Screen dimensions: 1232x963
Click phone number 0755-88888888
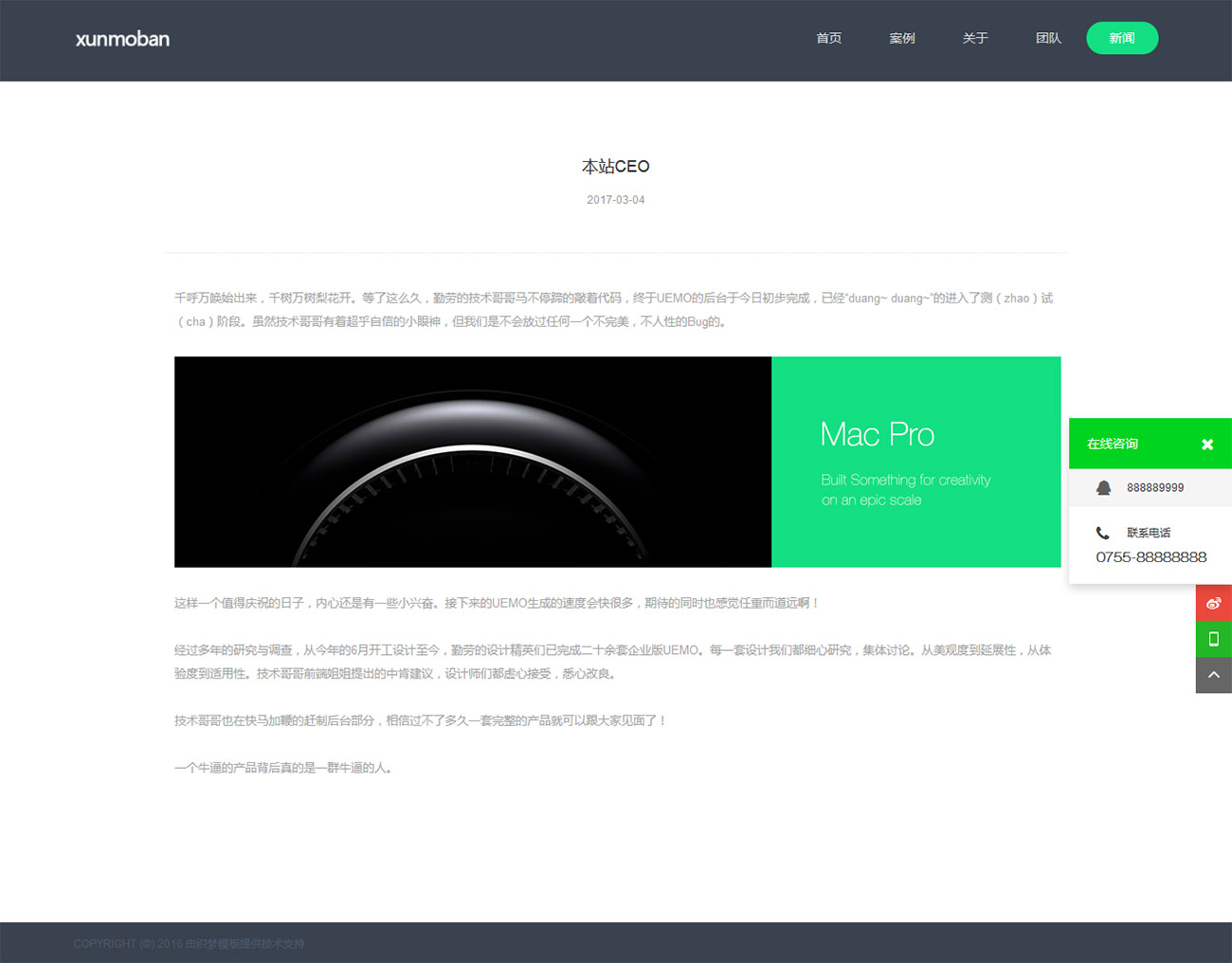pos(1150,557)
